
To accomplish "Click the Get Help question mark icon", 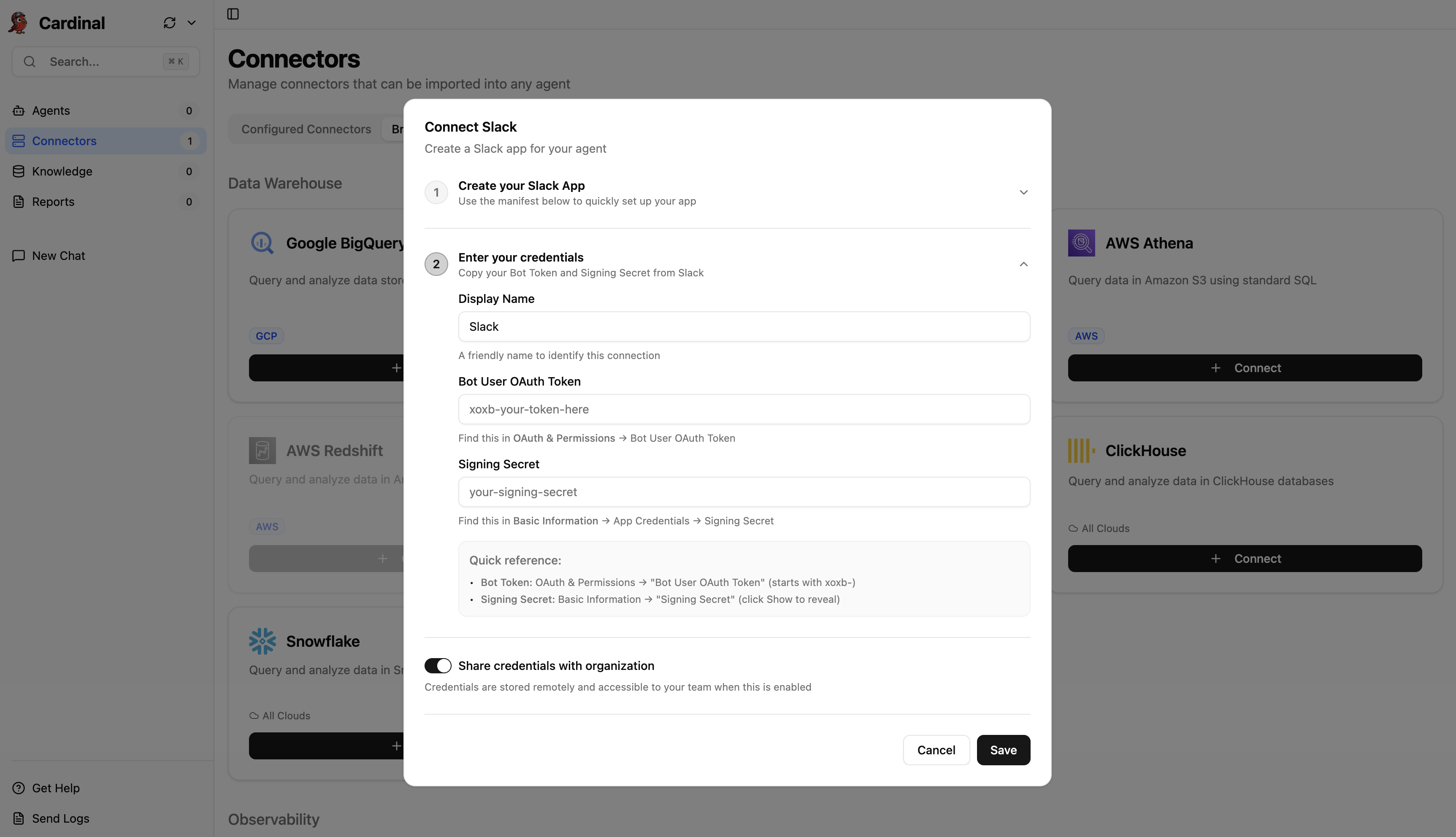I will point(18,788).
